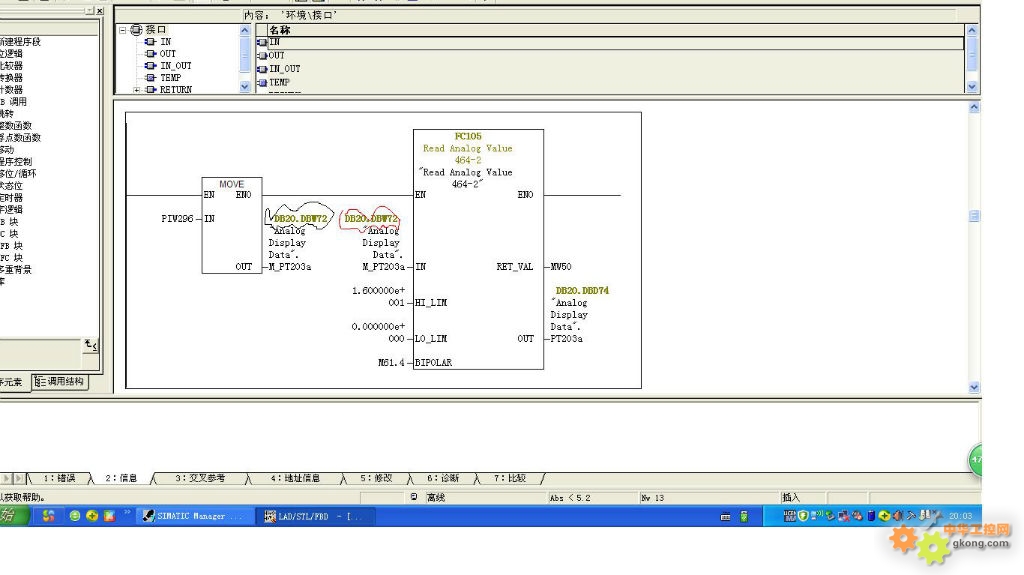Open the 6: 诊断 output tab
Screen dimensions: 1024x575
click(x=443, y=478)
